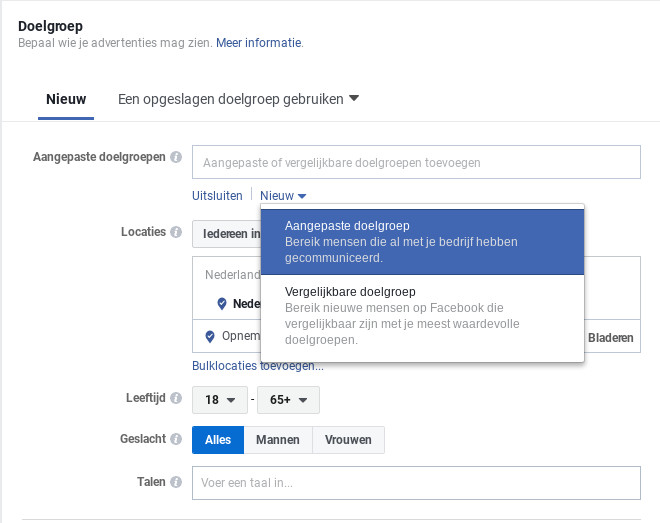The height and width of the screenshot is (523, 660).
Task: Choose Aangepaste doelgroep menu option
Action: tap(422, 242)
